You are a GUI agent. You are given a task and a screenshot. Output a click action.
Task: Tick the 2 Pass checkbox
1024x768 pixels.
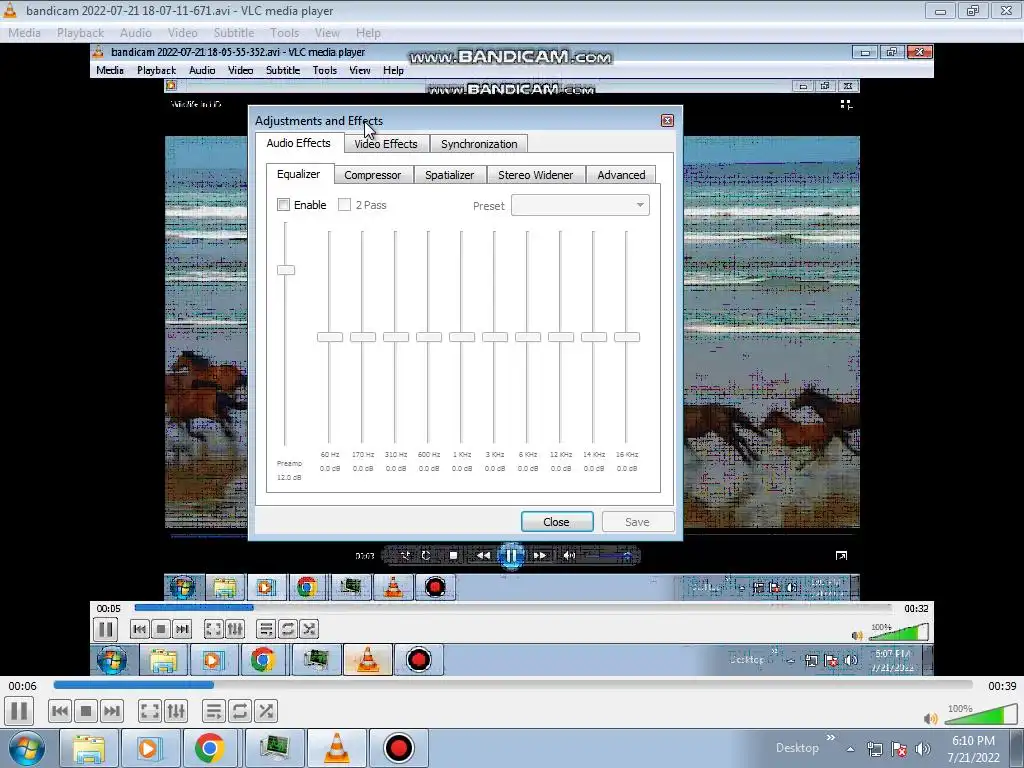344,205
